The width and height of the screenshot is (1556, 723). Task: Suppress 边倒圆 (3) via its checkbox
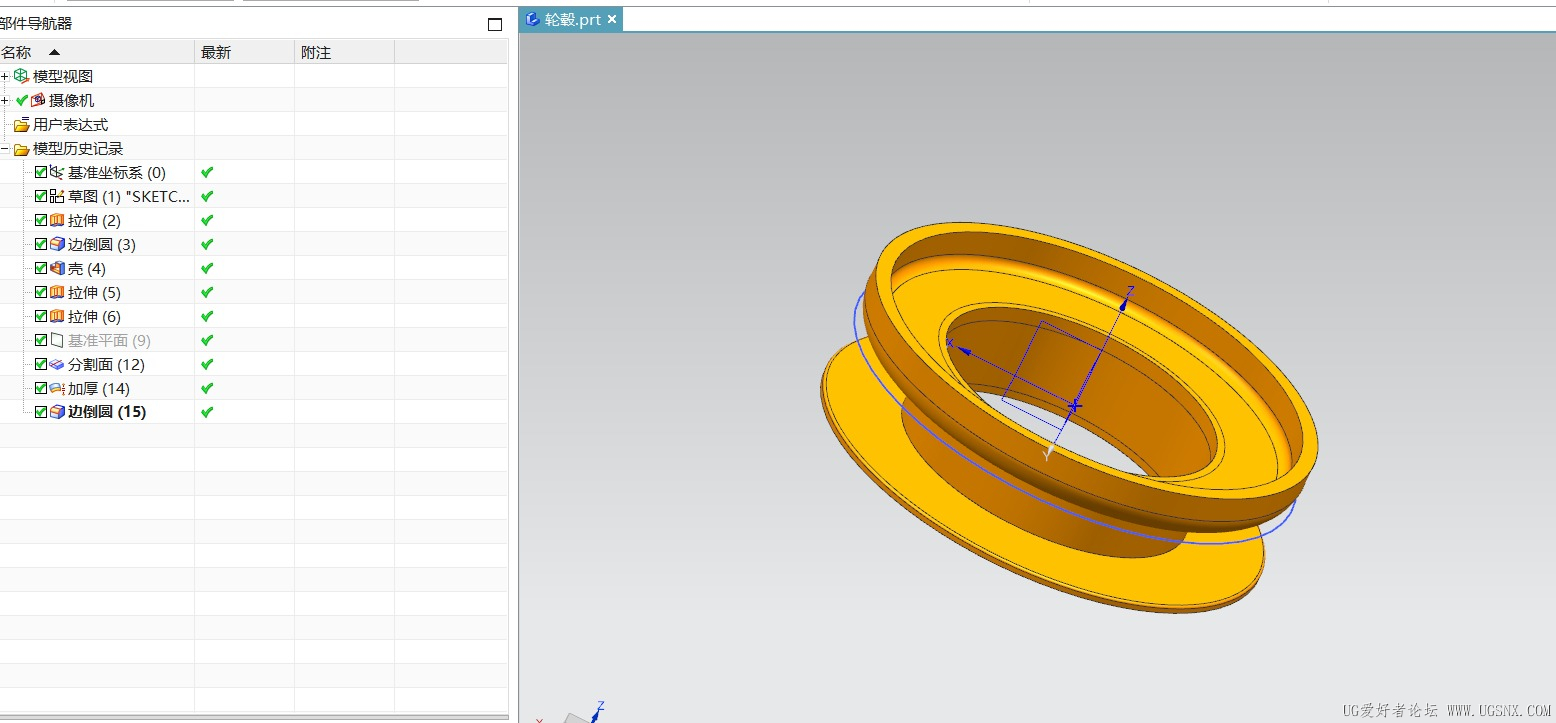click(x=41, y=244)
